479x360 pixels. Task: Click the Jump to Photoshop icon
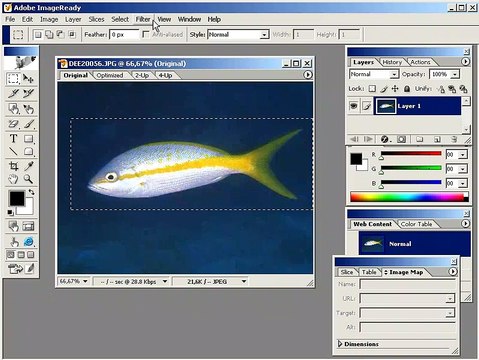15,268
